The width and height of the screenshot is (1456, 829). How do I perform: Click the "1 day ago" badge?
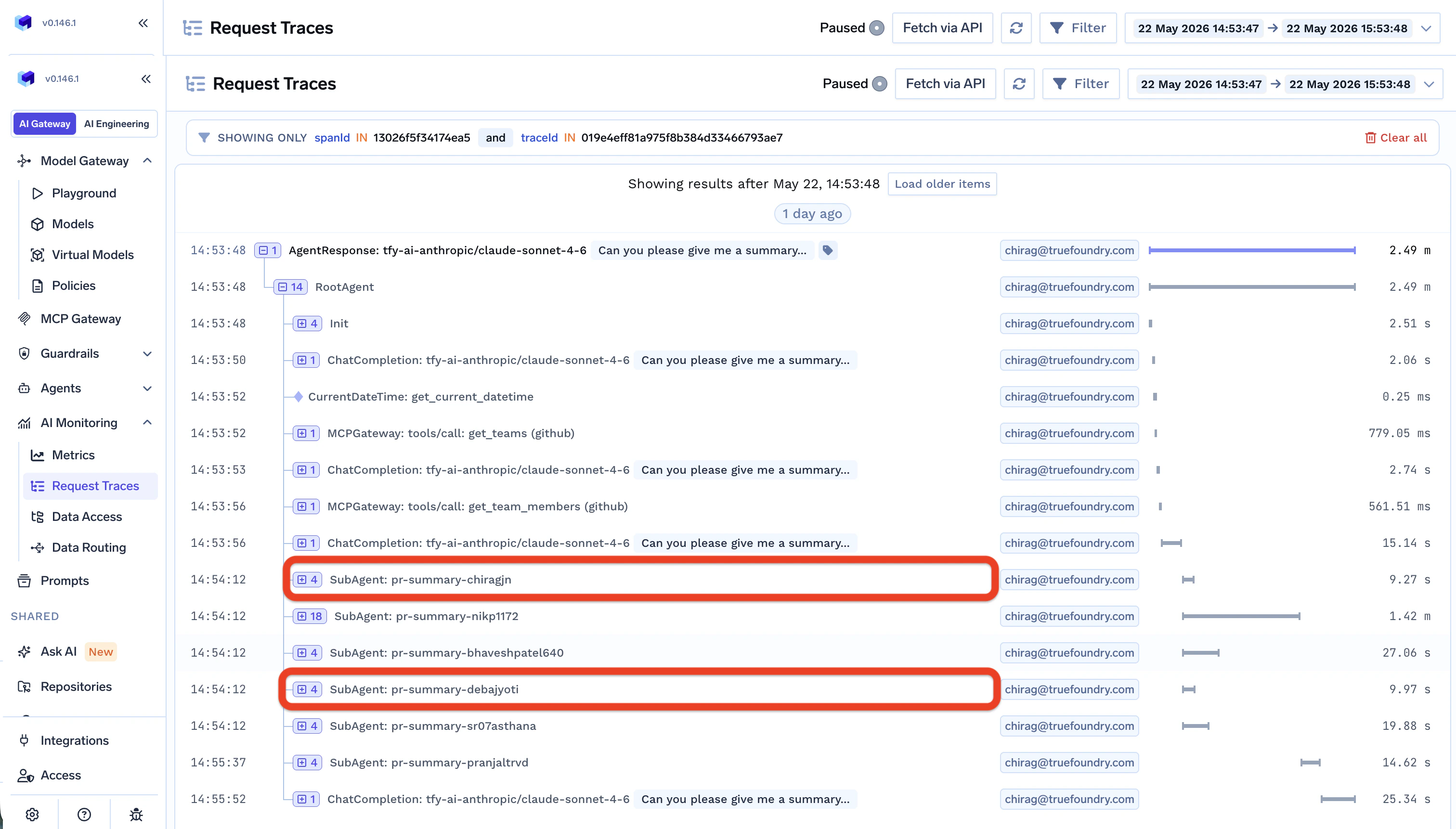pyautogui.click(x=813, y=214)
